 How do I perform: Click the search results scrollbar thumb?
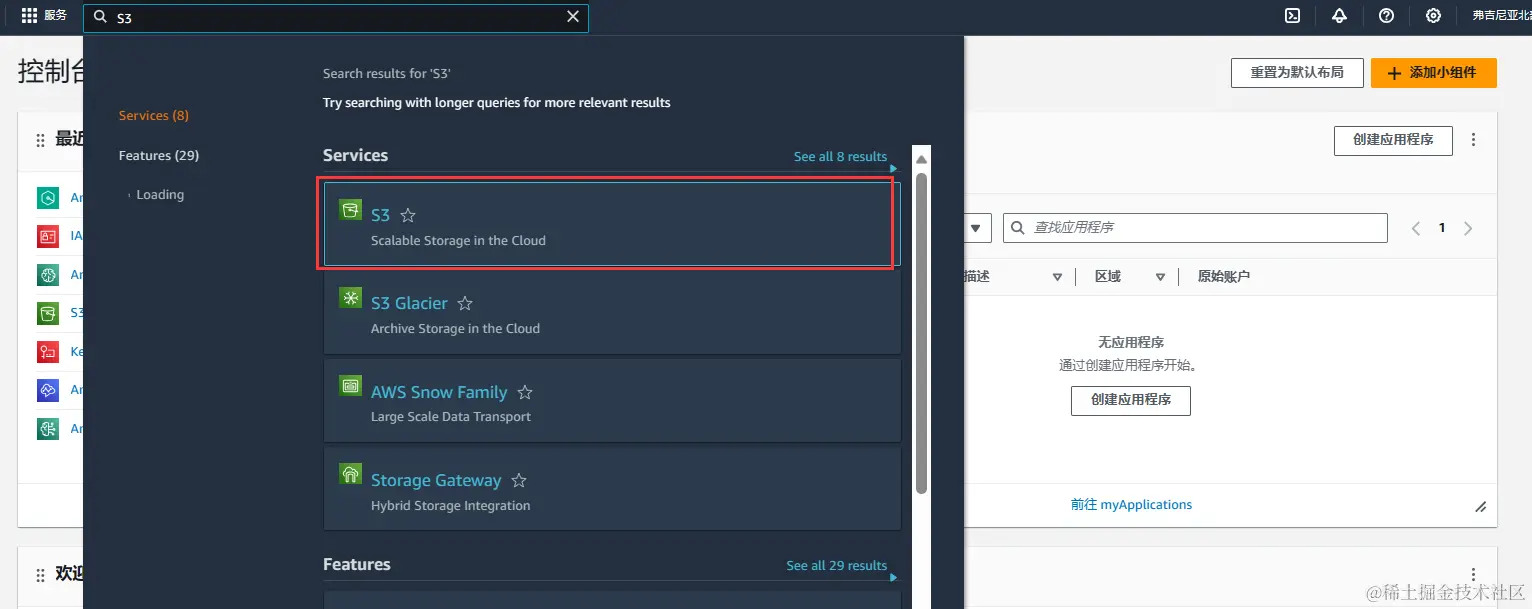[x=922, y=332]
